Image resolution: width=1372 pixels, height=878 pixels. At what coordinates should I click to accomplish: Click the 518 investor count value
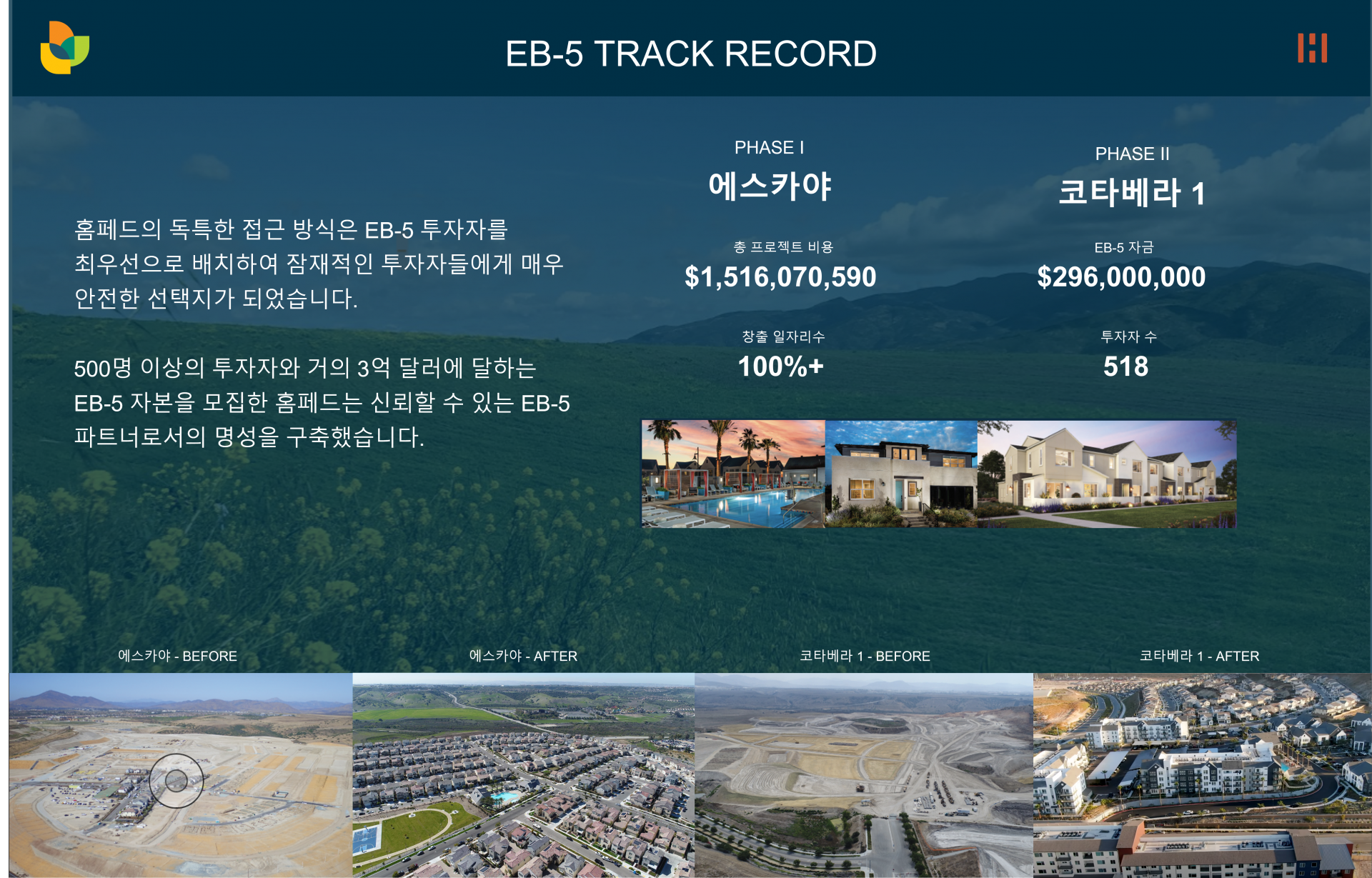click(1125, 366)
